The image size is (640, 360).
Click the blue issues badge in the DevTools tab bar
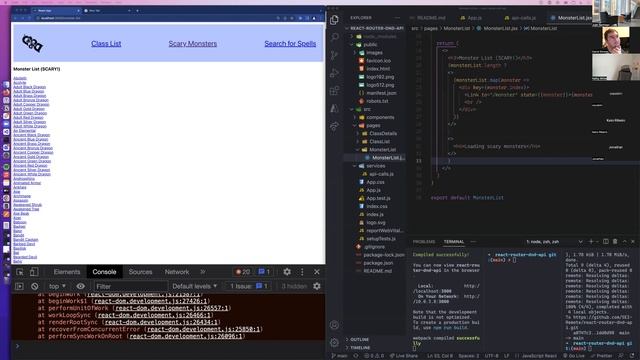click(263, 272)
